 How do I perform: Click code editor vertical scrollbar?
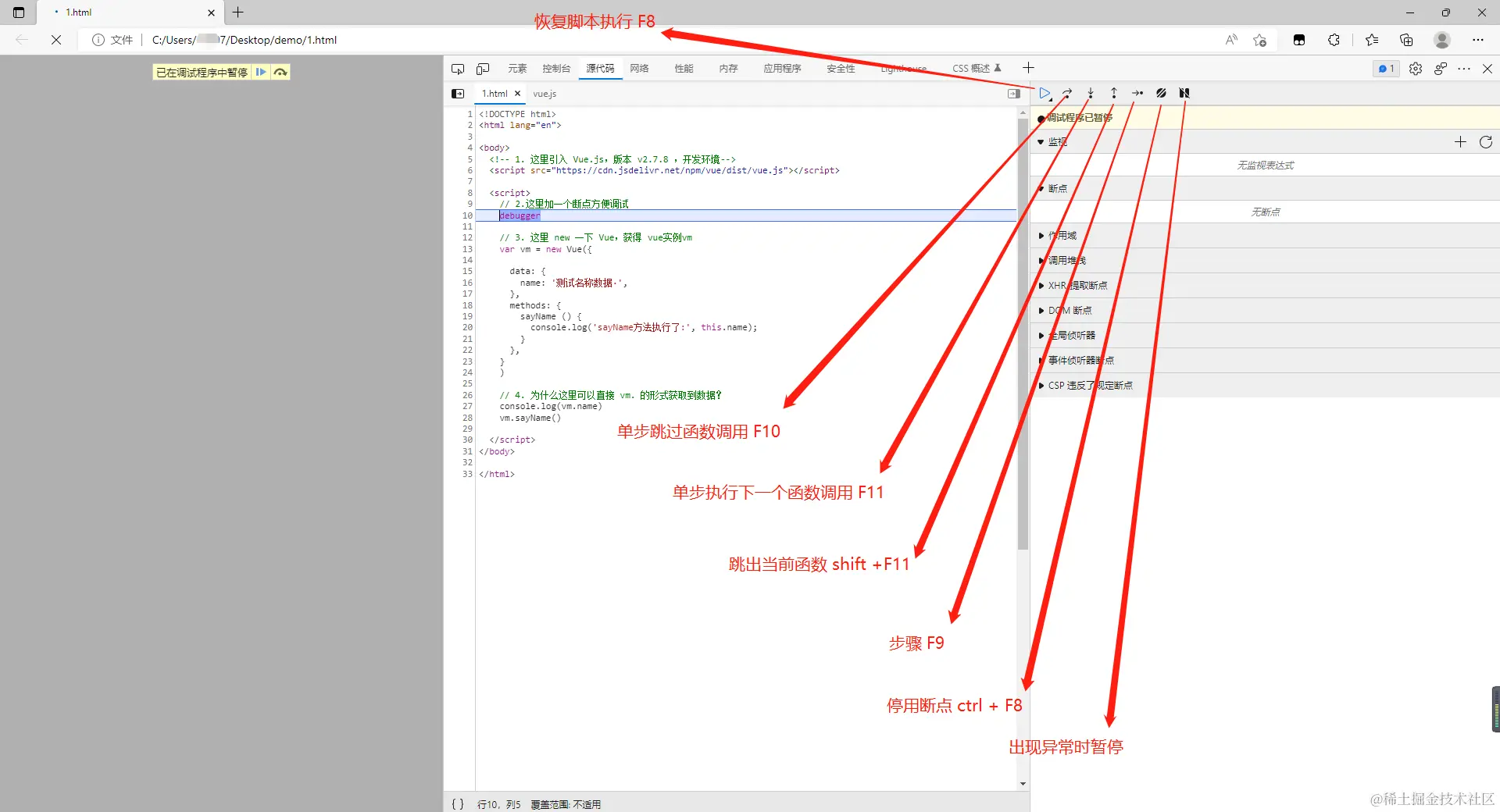[x=1023, y=336]
